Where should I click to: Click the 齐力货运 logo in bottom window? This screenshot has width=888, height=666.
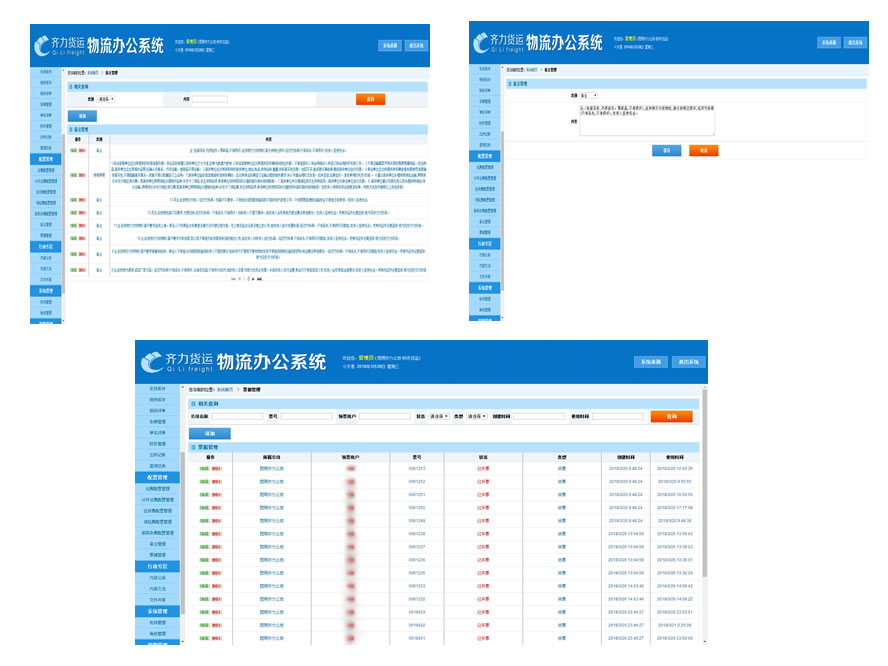178,361
